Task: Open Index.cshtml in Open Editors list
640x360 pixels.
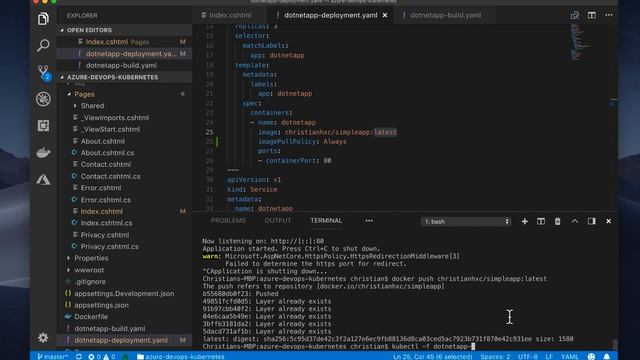Action: pyautogui.click(x=124, y=42)
